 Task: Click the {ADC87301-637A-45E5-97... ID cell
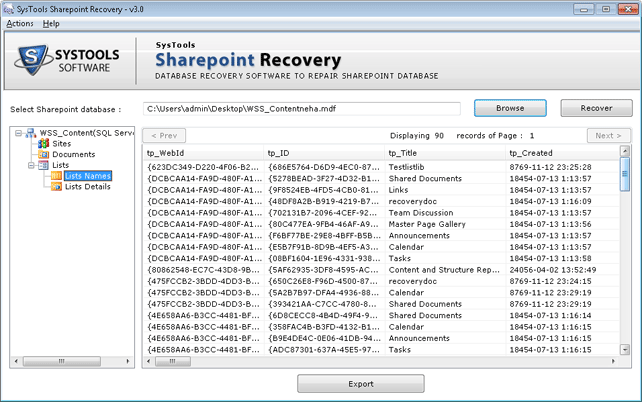(x=323, y=350)
